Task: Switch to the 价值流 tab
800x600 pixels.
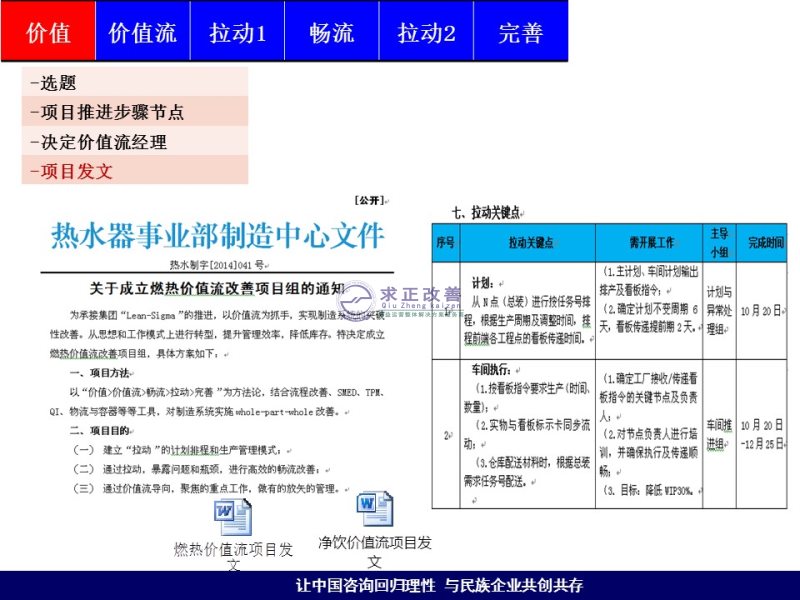Action: tap(142, 32)
